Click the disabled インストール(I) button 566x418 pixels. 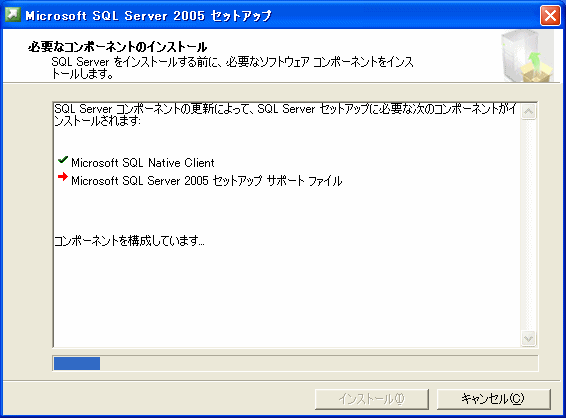click(x=372, y=399)
